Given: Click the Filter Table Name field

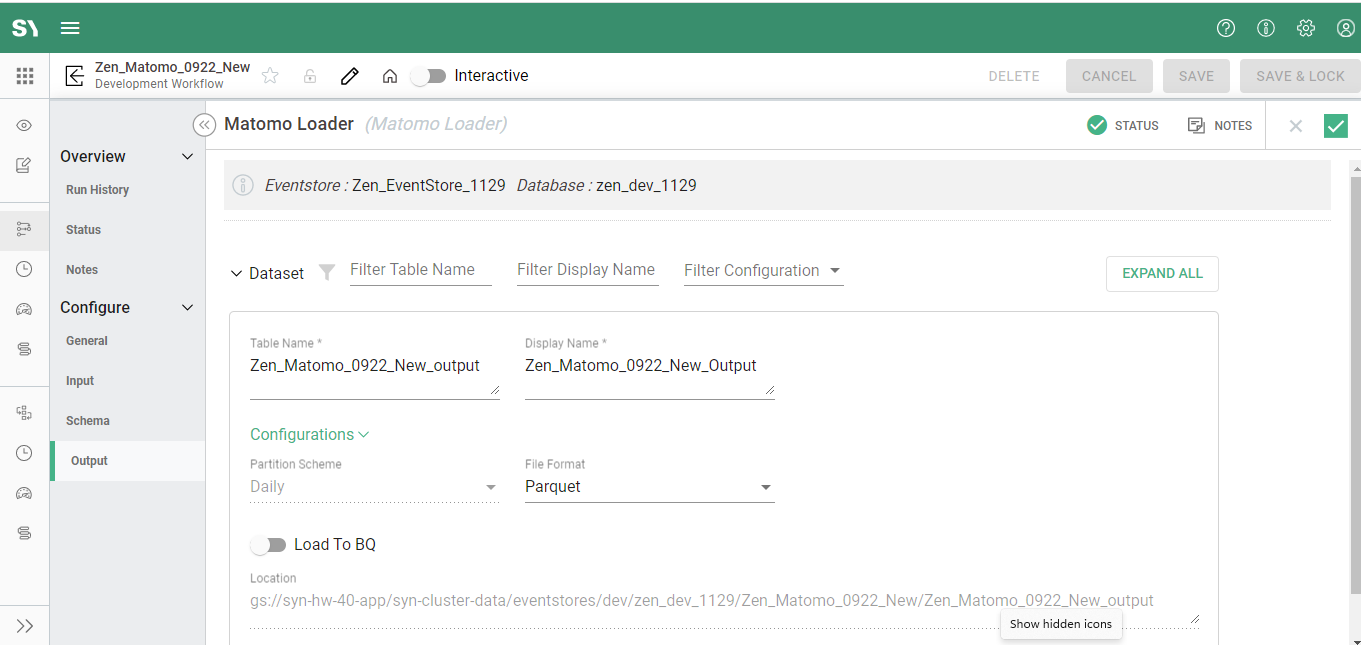Looking at the screenshot, I should (420, 270).
